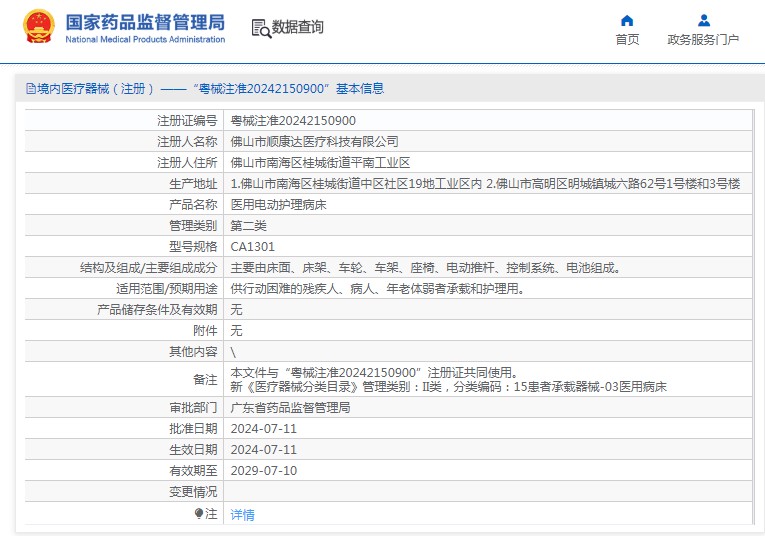
Task: Open the 首页 navigation item
Action: coord(627,39)
